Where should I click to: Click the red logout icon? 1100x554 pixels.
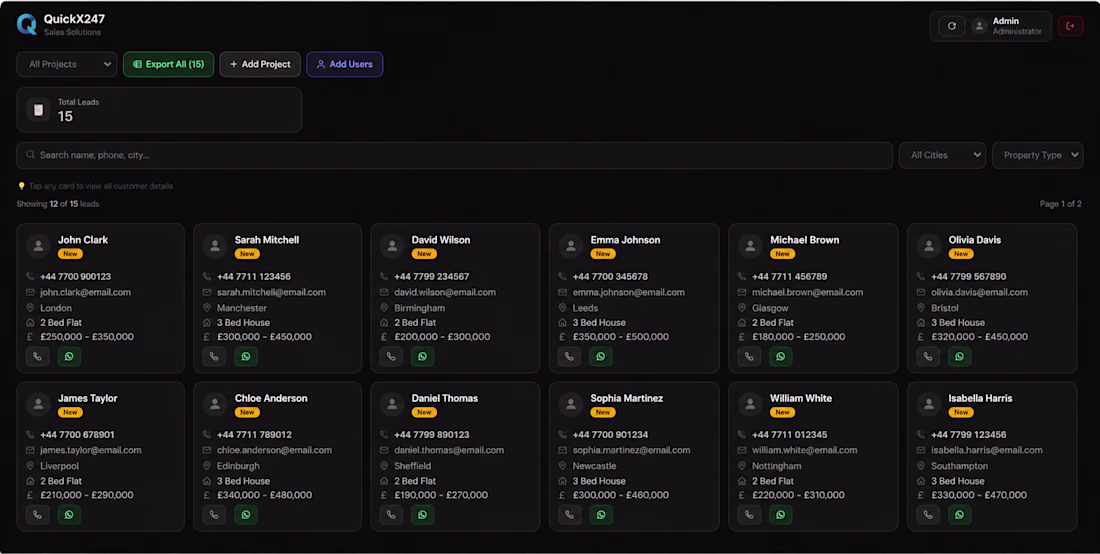tap(1071, 26)
